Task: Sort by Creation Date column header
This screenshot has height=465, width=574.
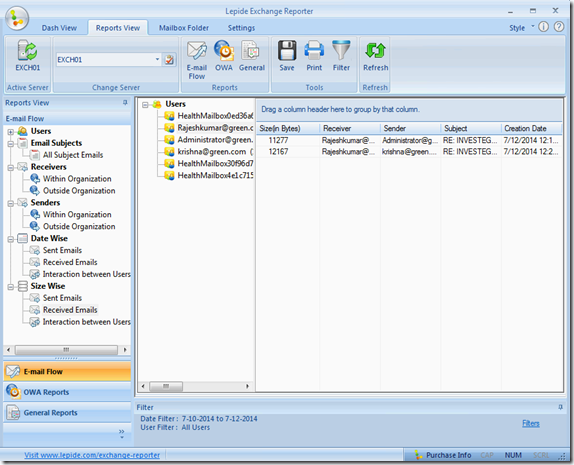Action: click(531, 129)
